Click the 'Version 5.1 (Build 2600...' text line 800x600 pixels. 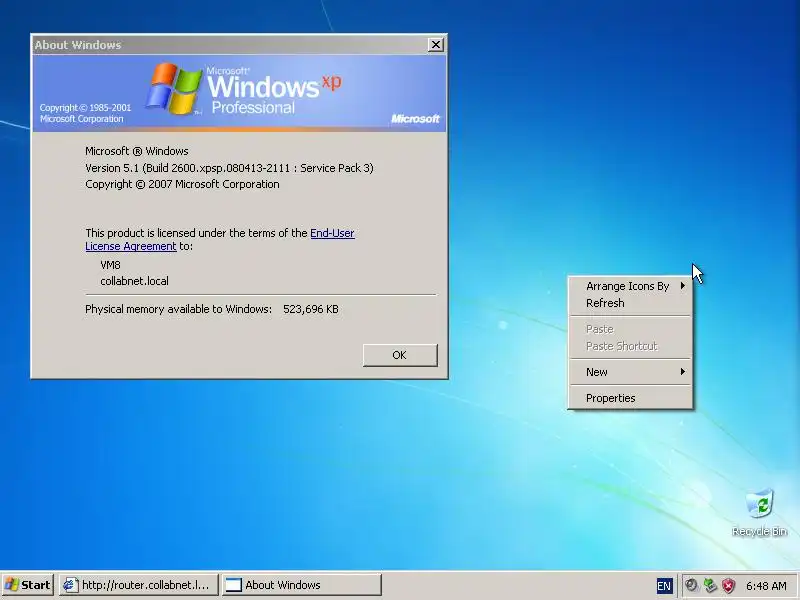point(229,168)
